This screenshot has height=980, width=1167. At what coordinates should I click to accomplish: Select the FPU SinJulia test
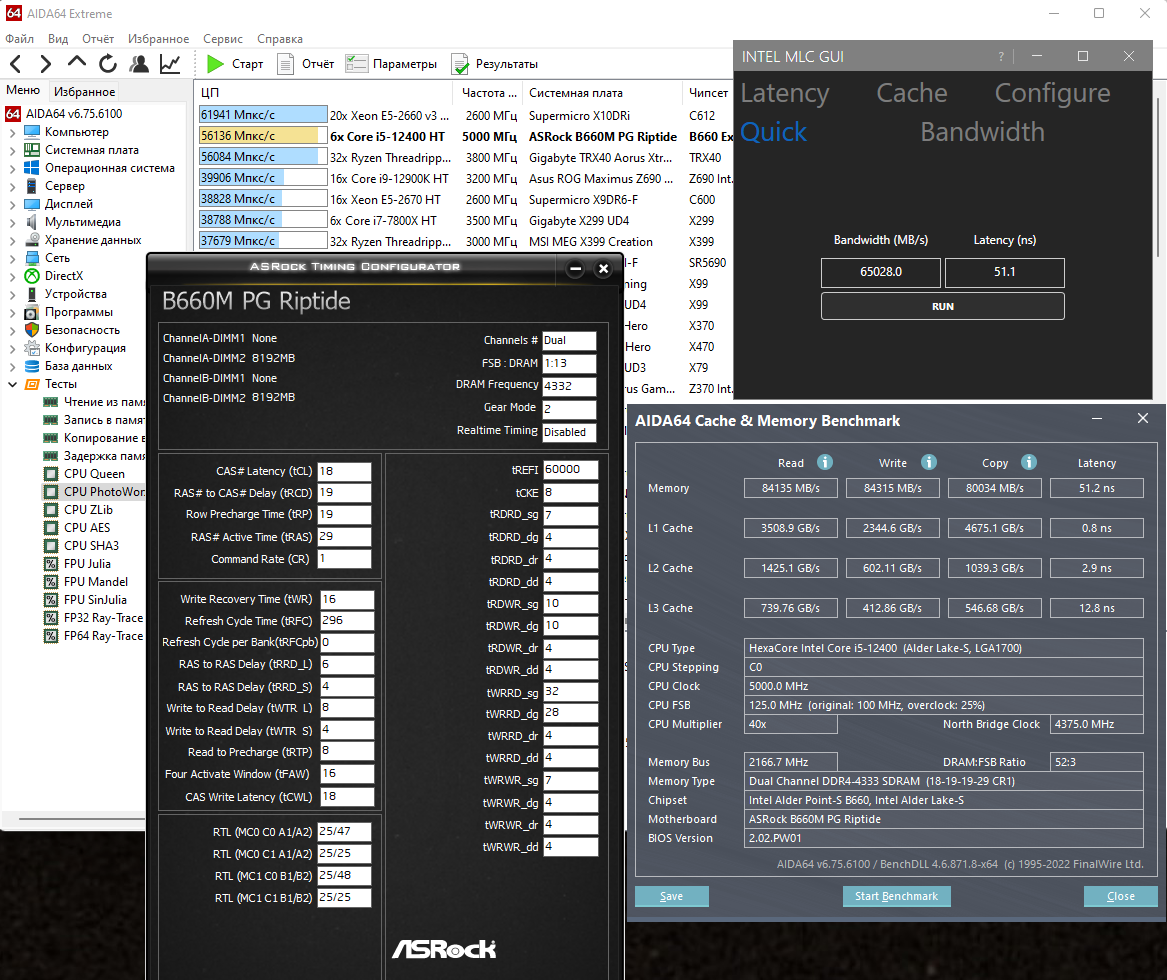(95, 600)
